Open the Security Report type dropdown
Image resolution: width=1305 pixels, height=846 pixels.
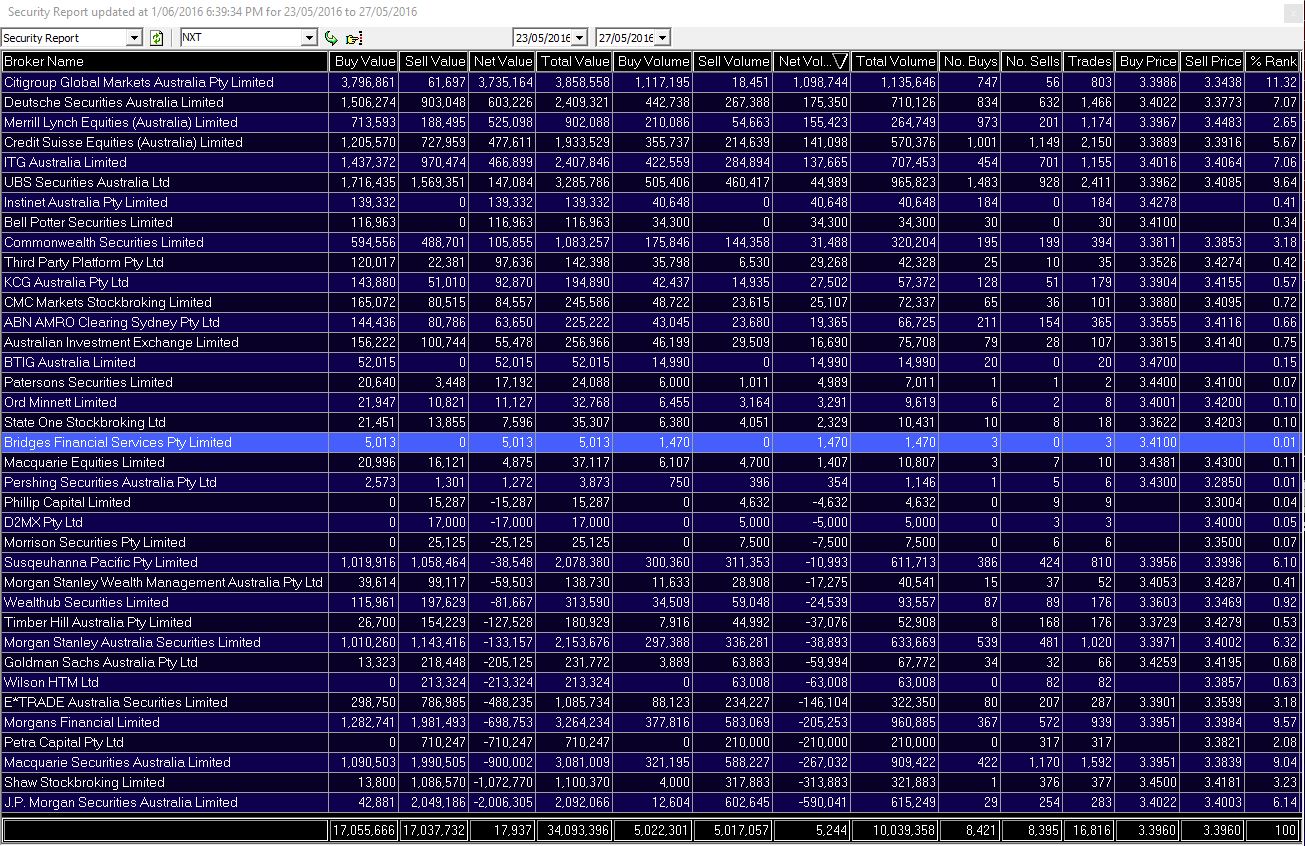[x=135, y=38]
